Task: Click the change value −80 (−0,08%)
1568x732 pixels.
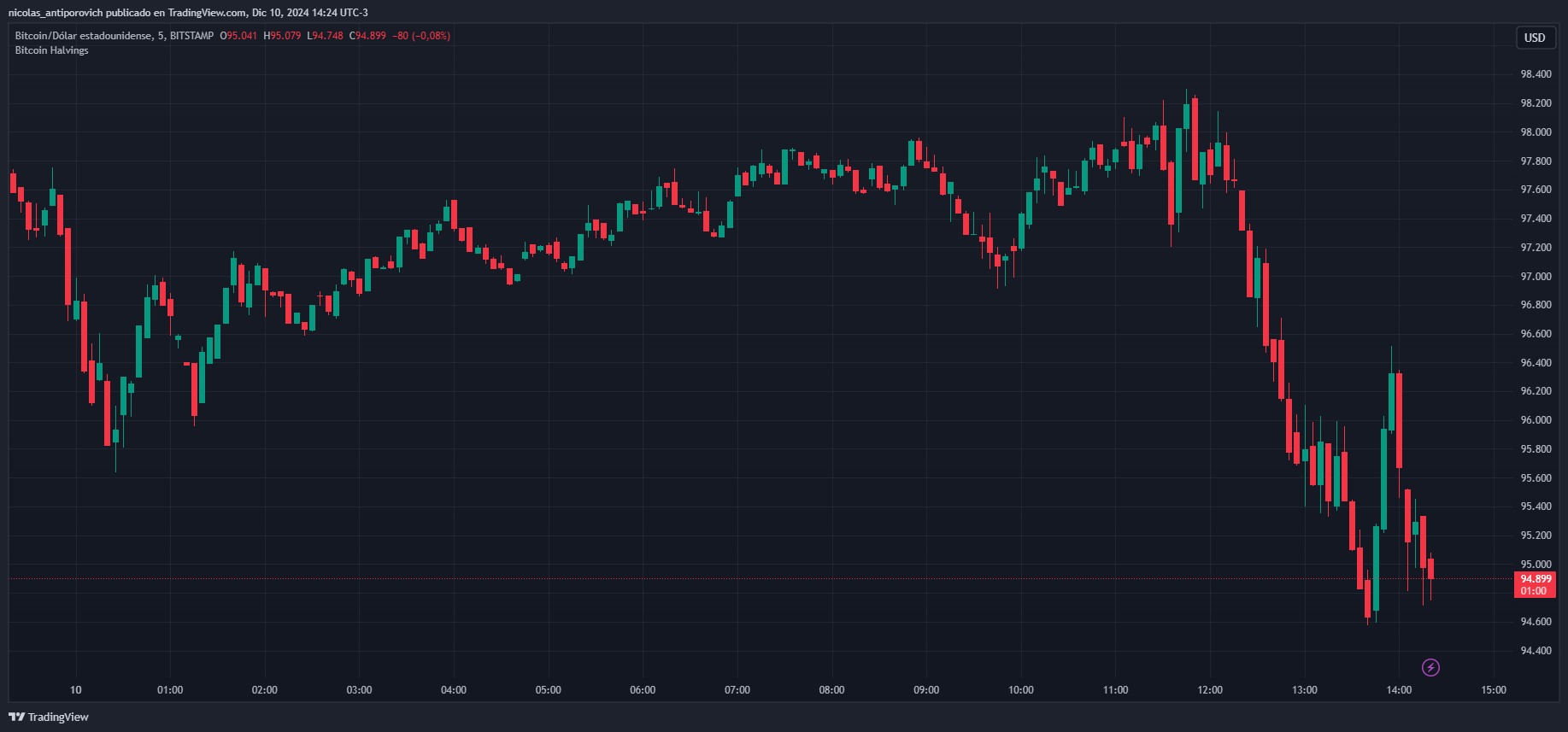Action: 421,36
